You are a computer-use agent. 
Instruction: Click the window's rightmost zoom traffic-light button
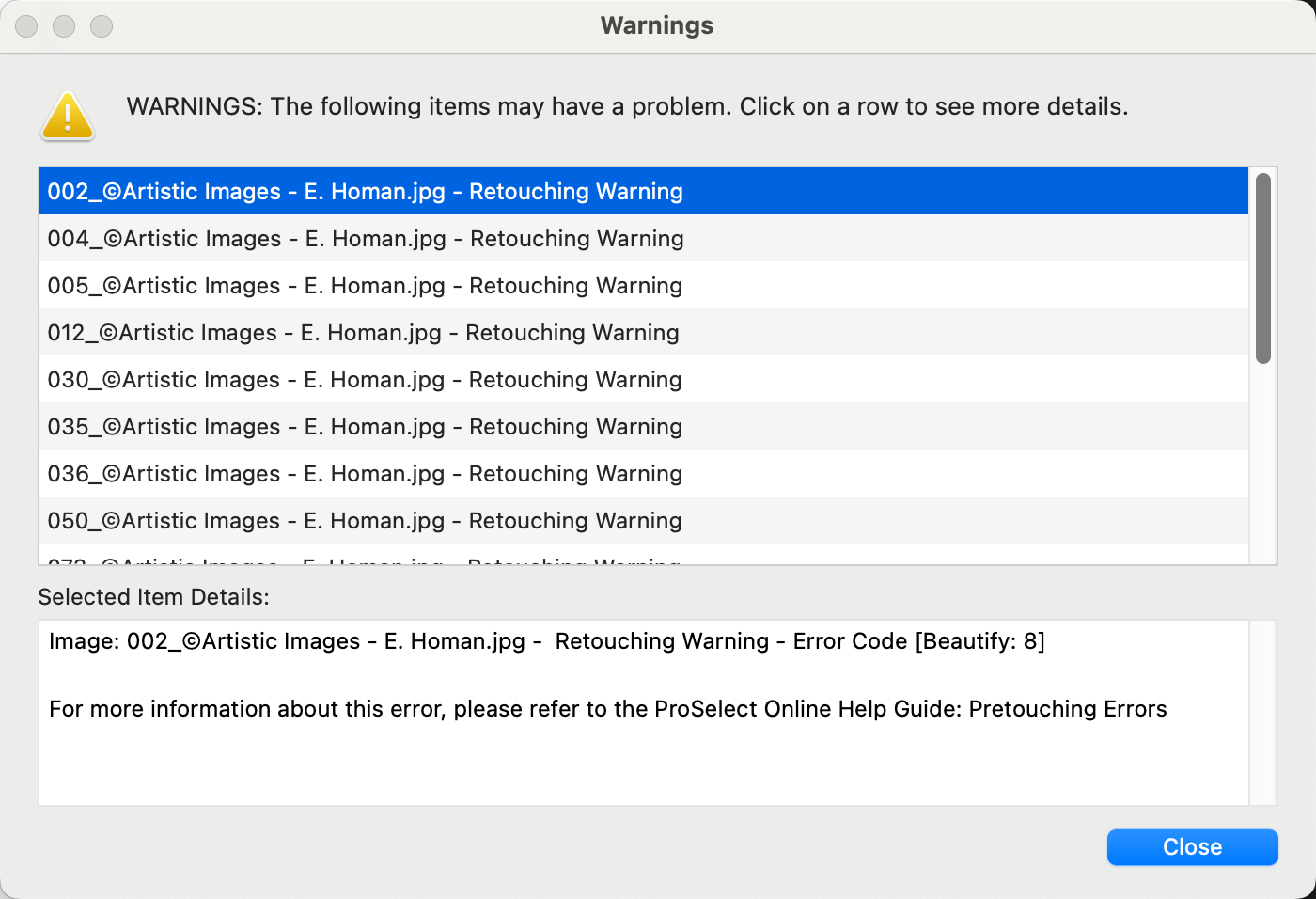pyautogui.click(x=102, y=26)
